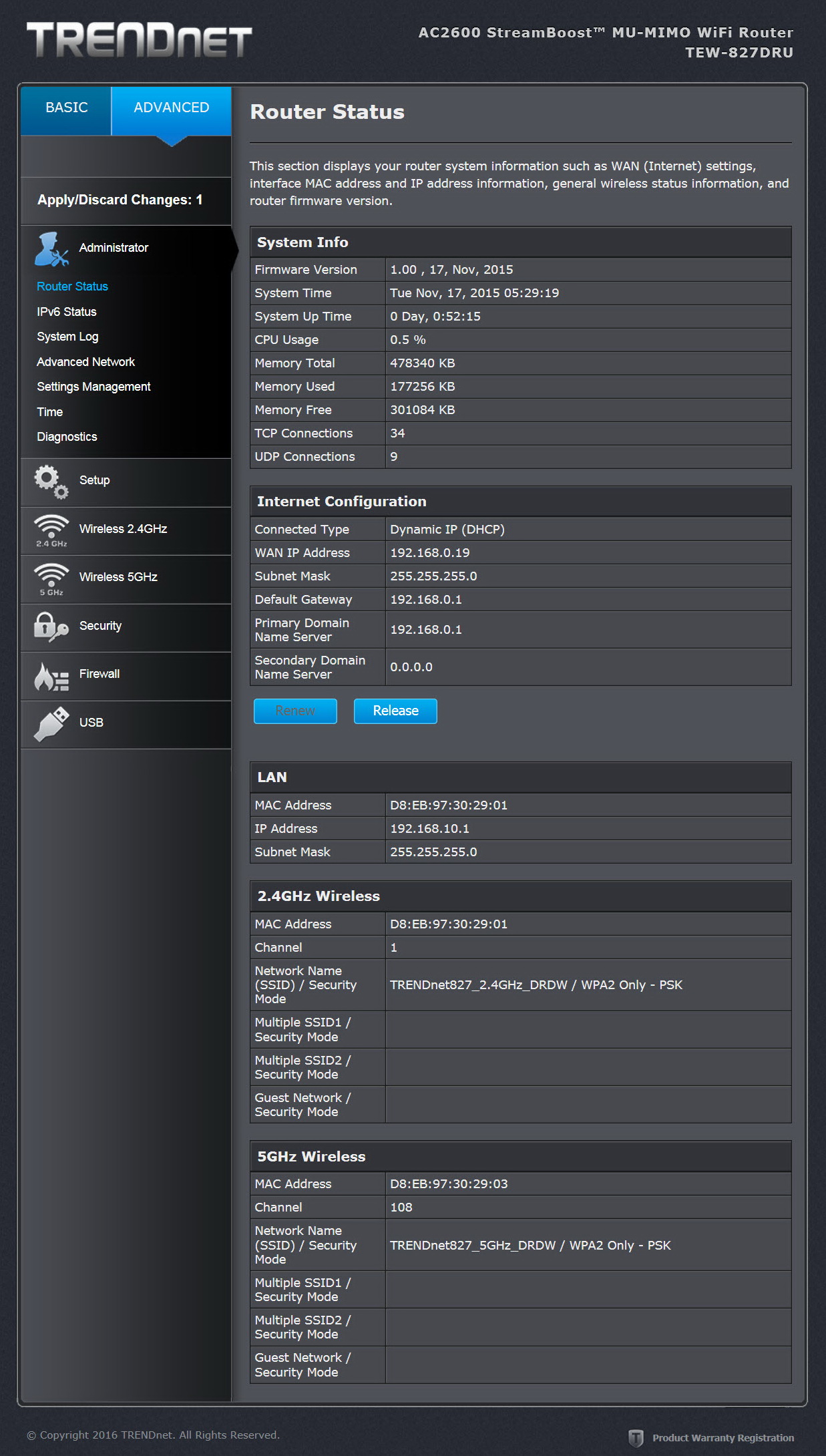Click the model name TEW-827DRU
Viewport: 826px width, 1456px height.
(739, 53)
